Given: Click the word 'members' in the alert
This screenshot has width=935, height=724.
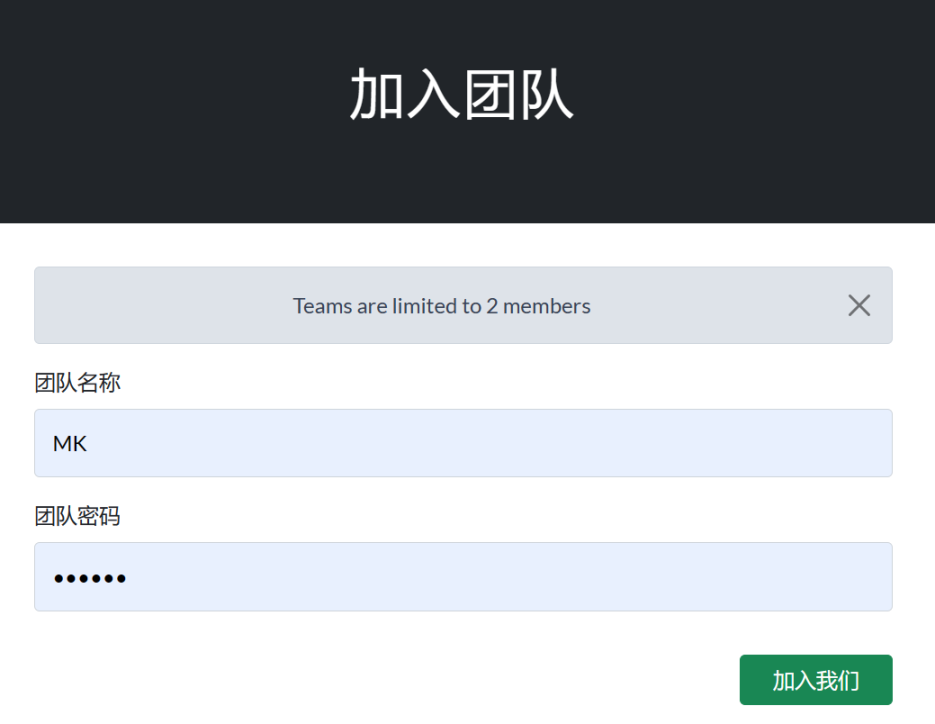Looking at the screenshot, I should click(546, 306).
